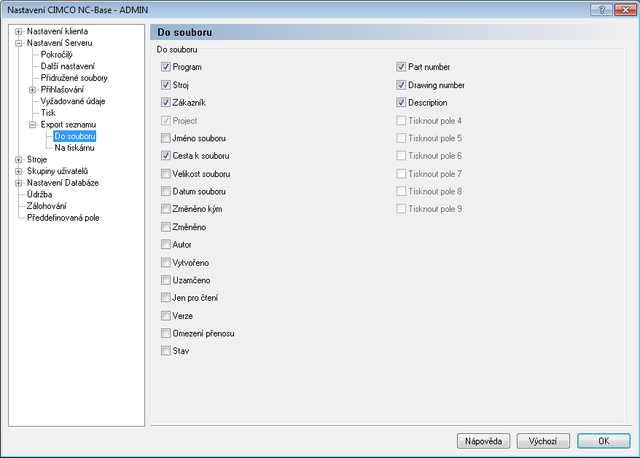Image resolution: width=640 pixels, height=458 pixels.
Task: Open Na tiskárnu export settings
Action: (x=74, y=148)
